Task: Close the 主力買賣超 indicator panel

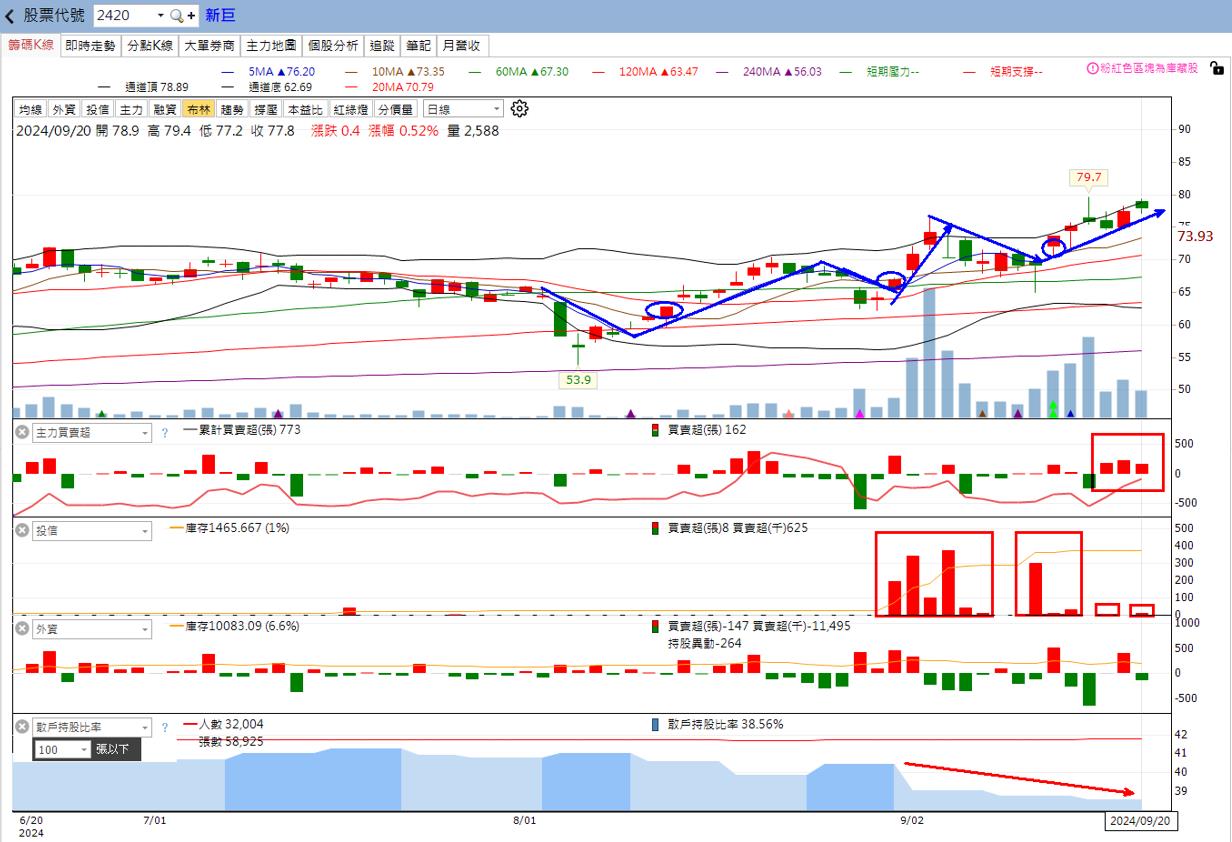Action: (23, 432)
